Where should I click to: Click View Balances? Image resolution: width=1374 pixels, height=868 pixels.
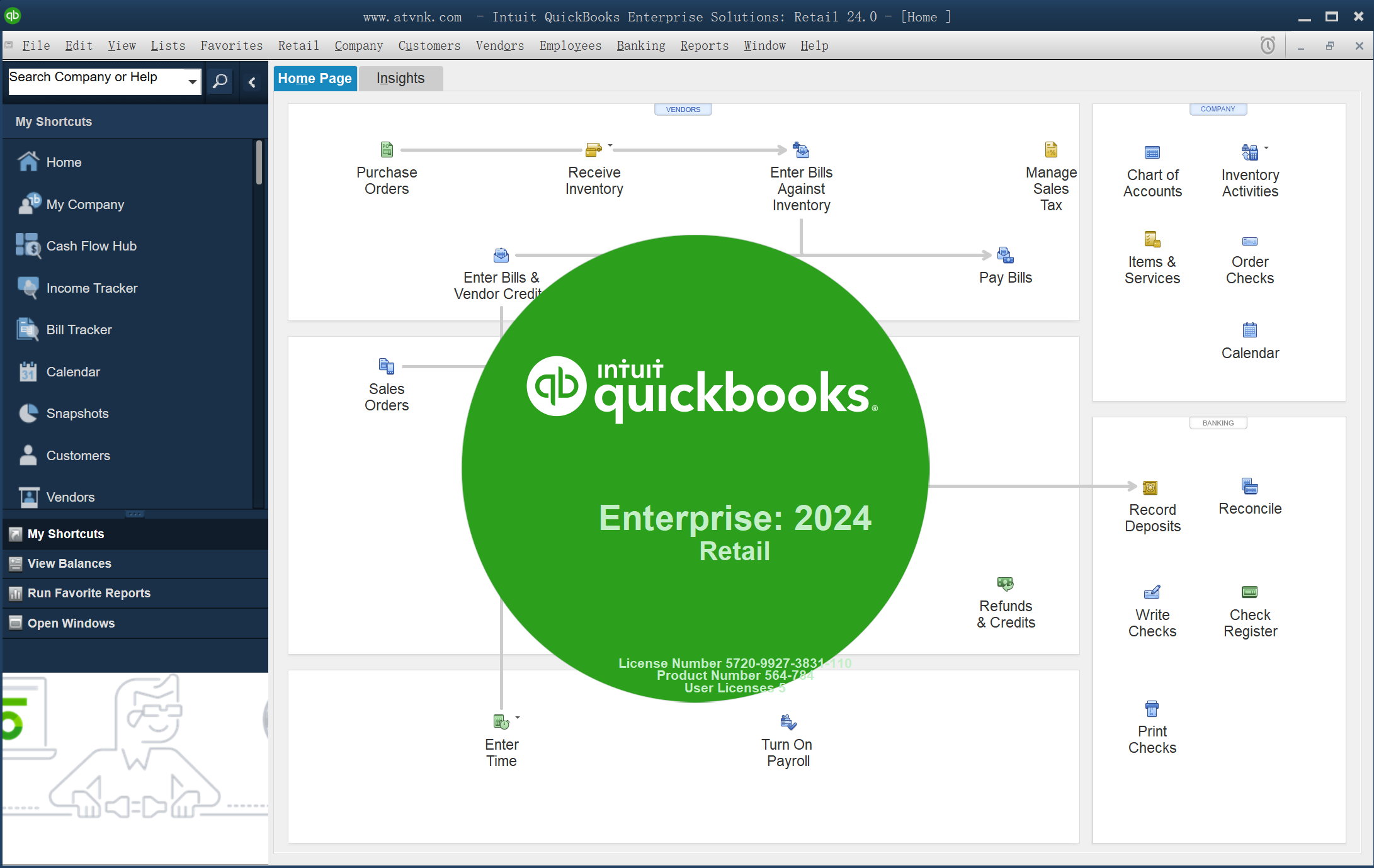point(135,563)
